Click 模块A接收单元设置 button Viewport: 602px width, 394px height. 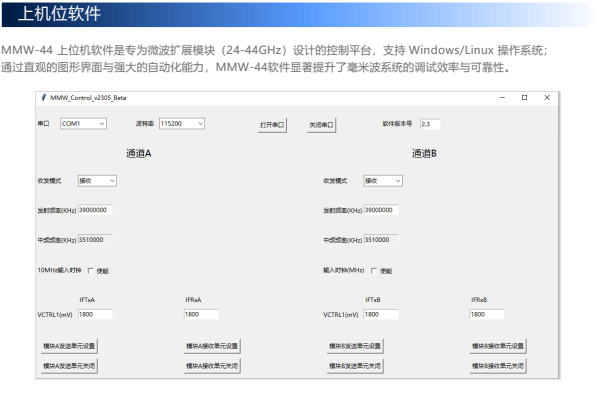click(x=212, y=346)
